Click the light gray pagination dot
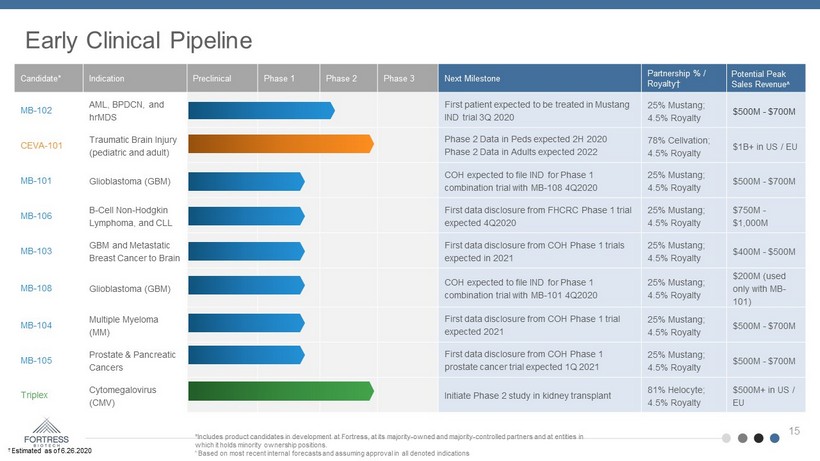Screen dimensions: 820x461 [x=727, y=438]
